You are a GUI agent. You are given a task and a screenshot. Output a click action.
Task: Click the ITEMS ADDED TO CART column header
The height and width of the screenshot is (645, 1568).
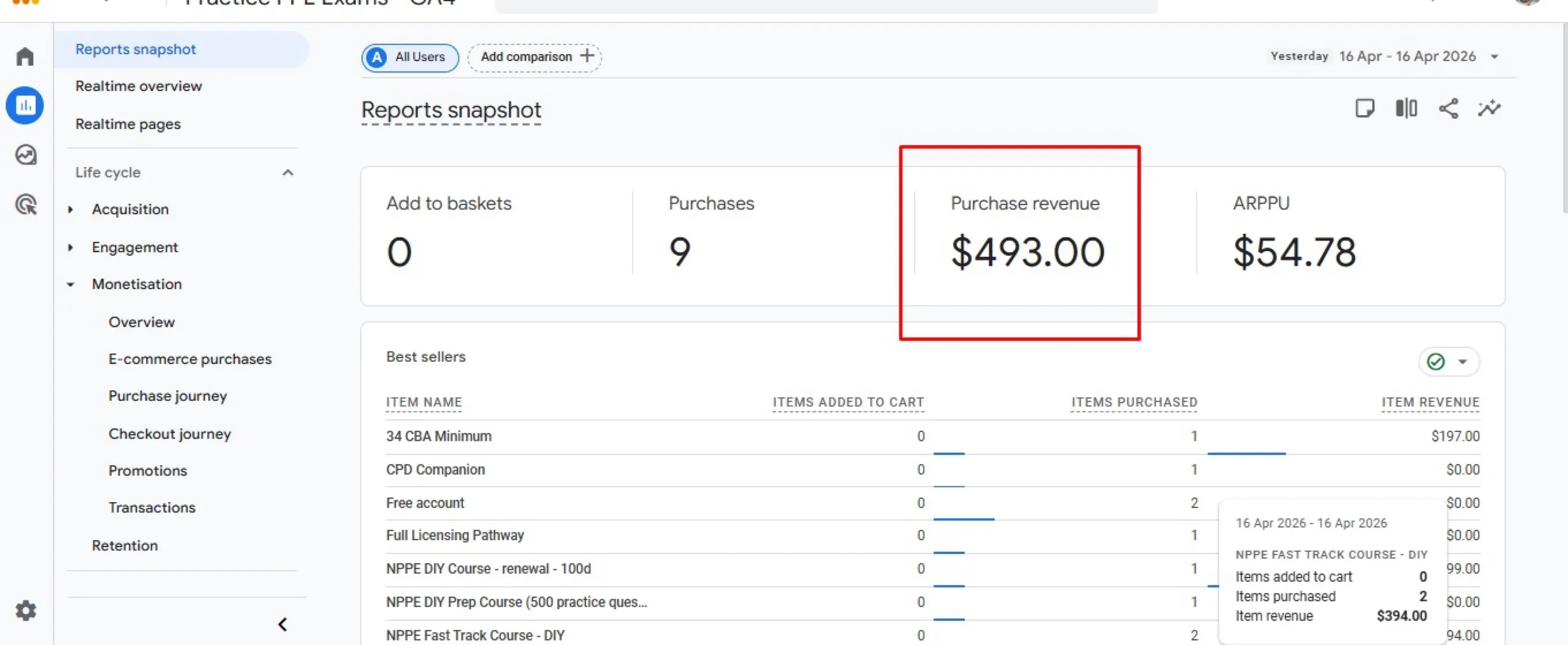point(848,402)
